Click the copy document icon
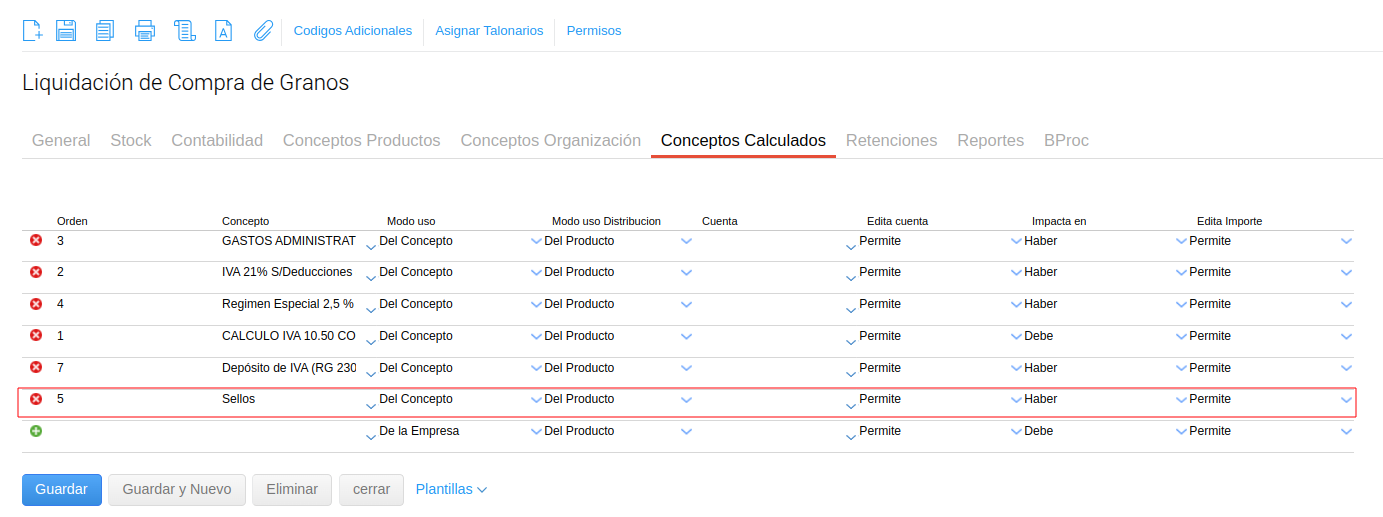The image size is (1383, 517). coord(105,31)
